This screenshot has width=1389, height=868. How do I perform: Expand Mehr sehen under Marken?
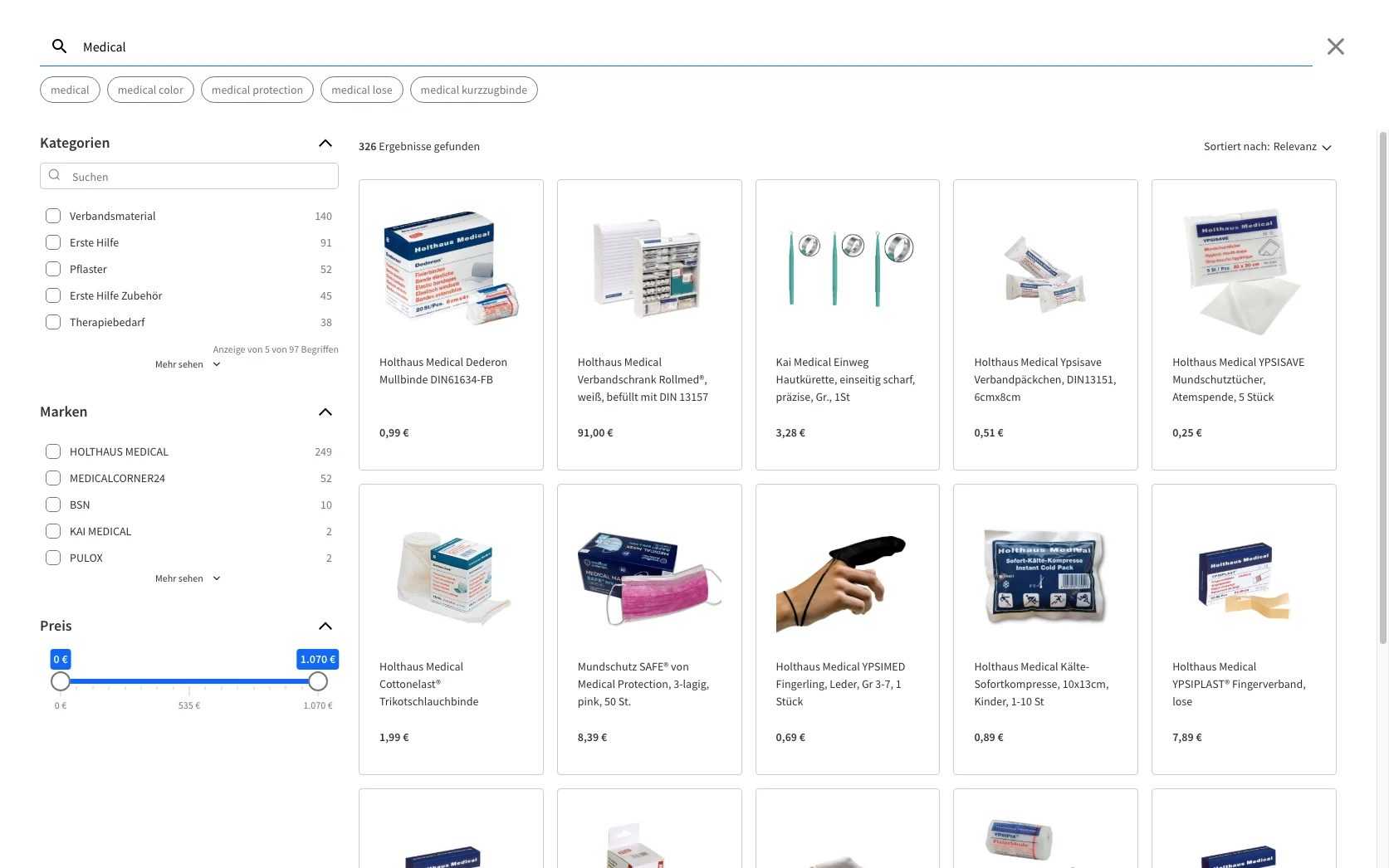click(188, 578)
